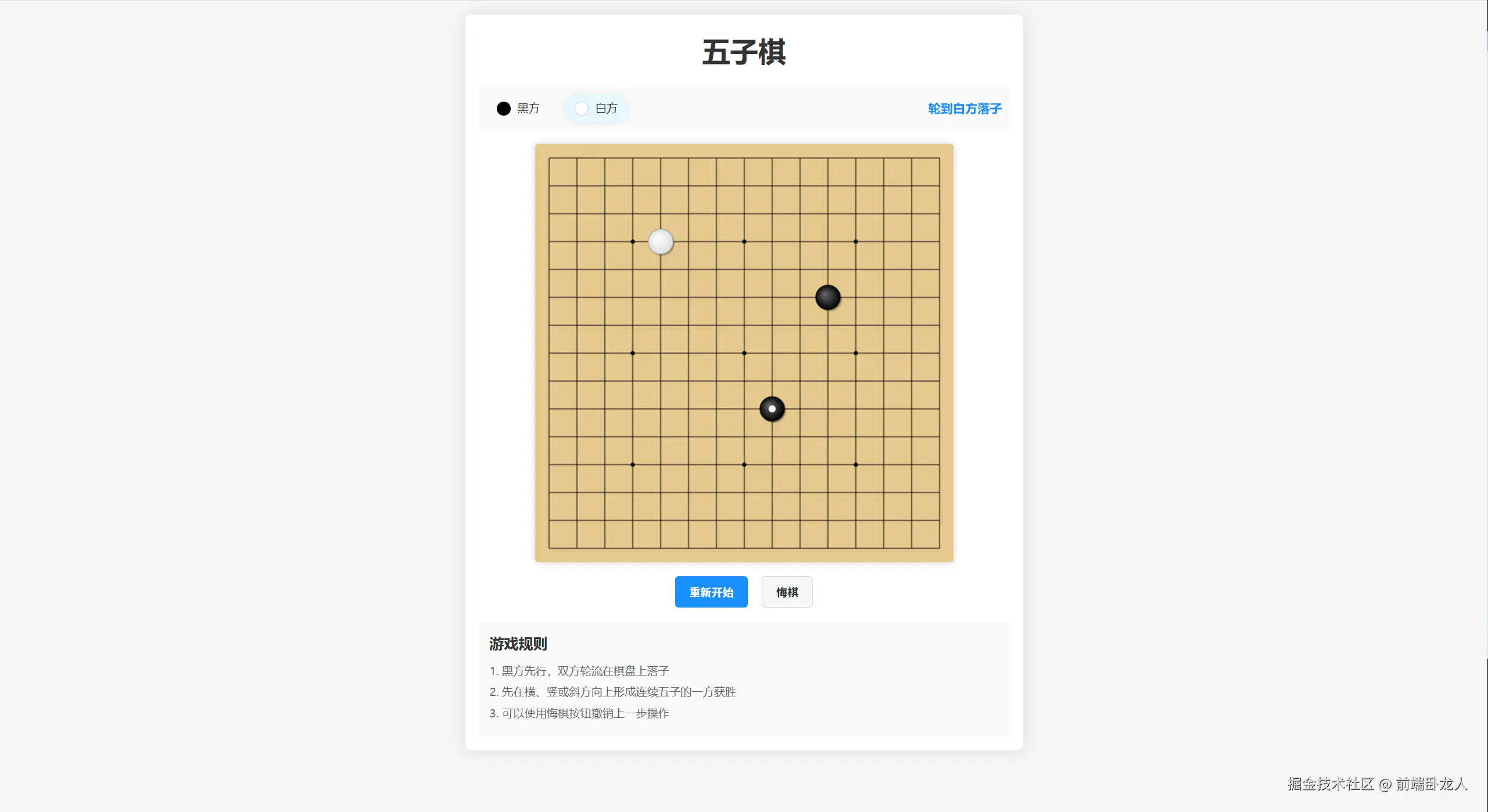This screenshot has height=812, width=1488.
Task: Click the black stone with white dot marker
Action: tap(772, 409)
